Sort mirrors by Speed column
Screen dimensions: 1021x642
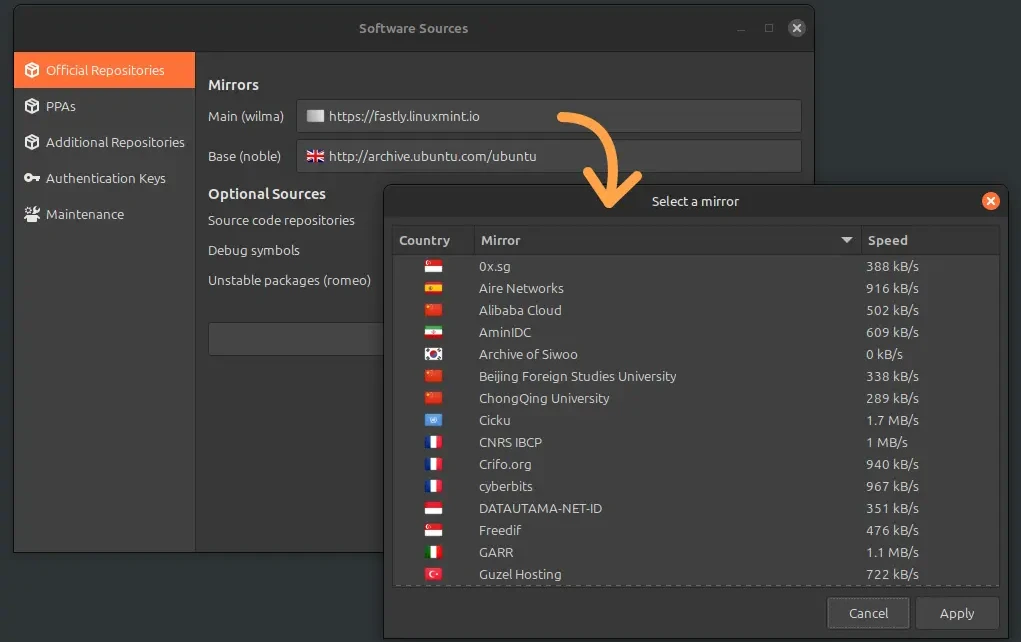click(930, 240)
